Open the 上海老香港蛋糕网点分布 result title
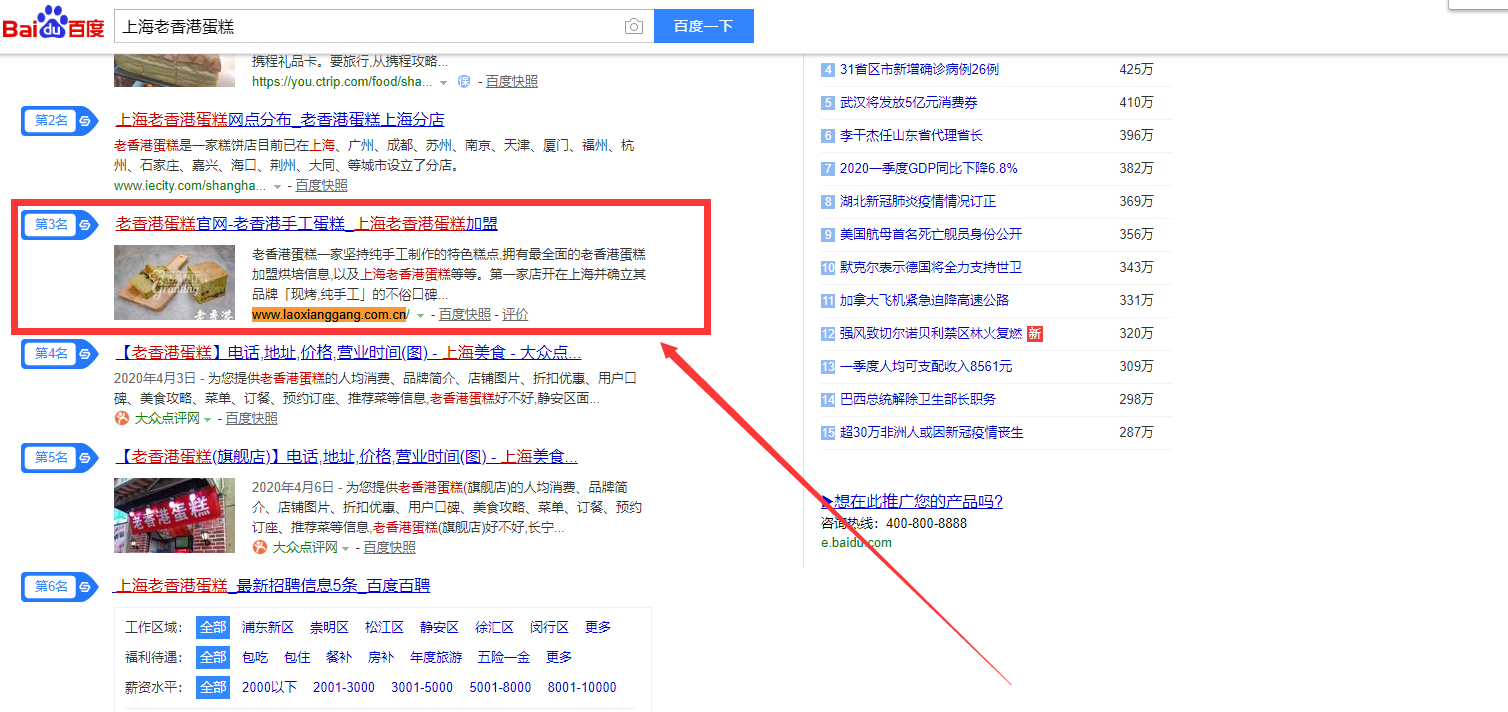The image size is (1508, 712). pyautogui.click(x=280, y=119)
